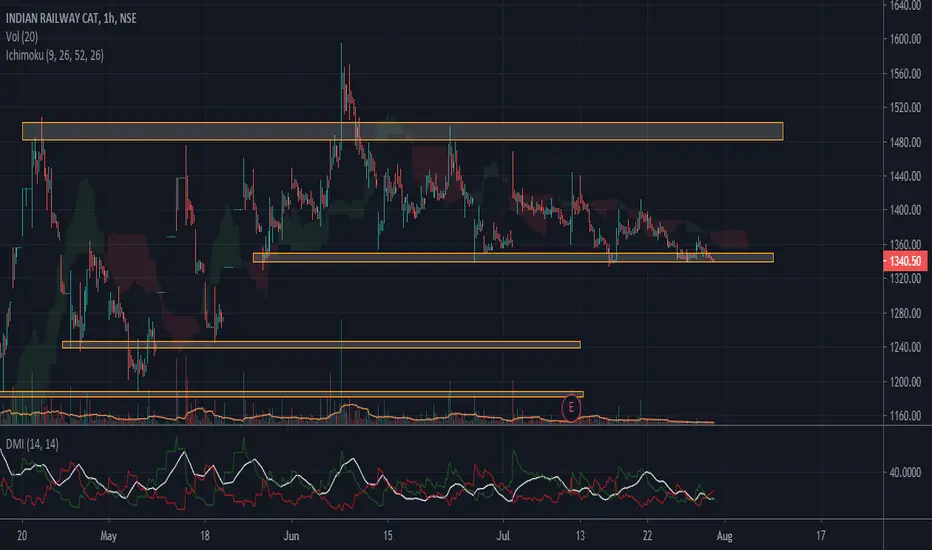Click the earnings 'E' marker on chart
932x550 pixels.
tap(571, 408)
